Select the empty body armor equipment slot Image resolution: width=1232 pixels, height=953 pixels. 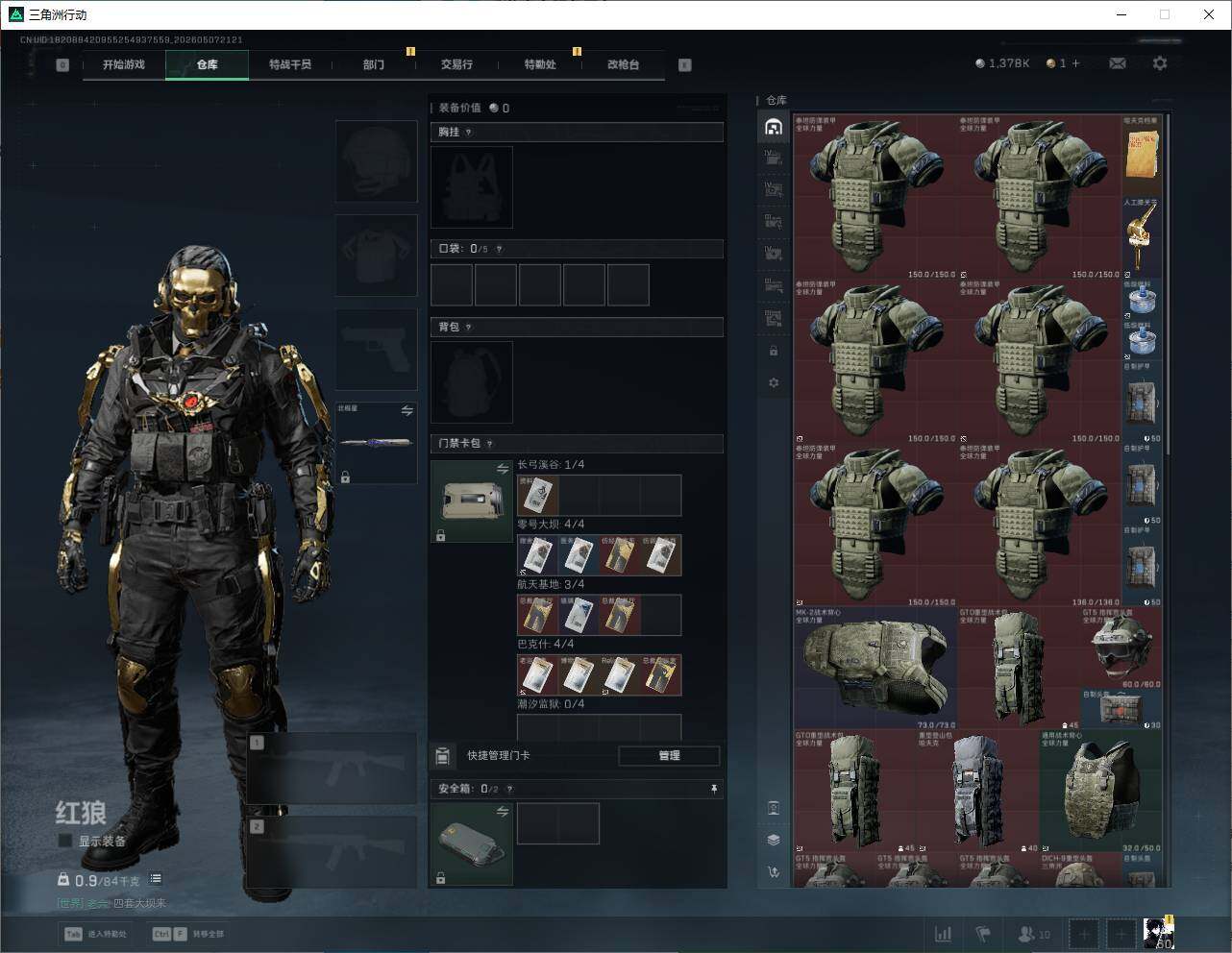[376, 255]
